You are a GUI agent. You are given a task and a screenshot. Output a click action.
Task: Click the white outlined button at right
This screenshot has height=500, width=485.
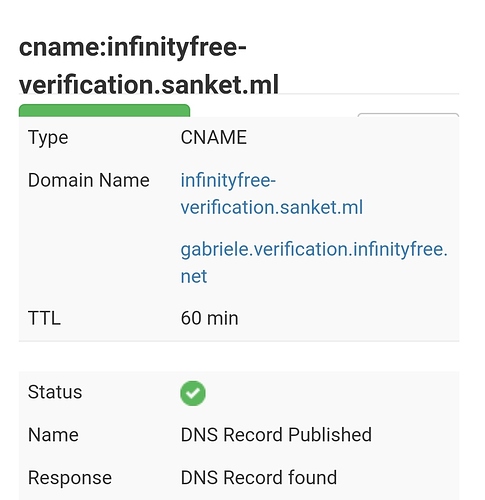coord(408,115)
